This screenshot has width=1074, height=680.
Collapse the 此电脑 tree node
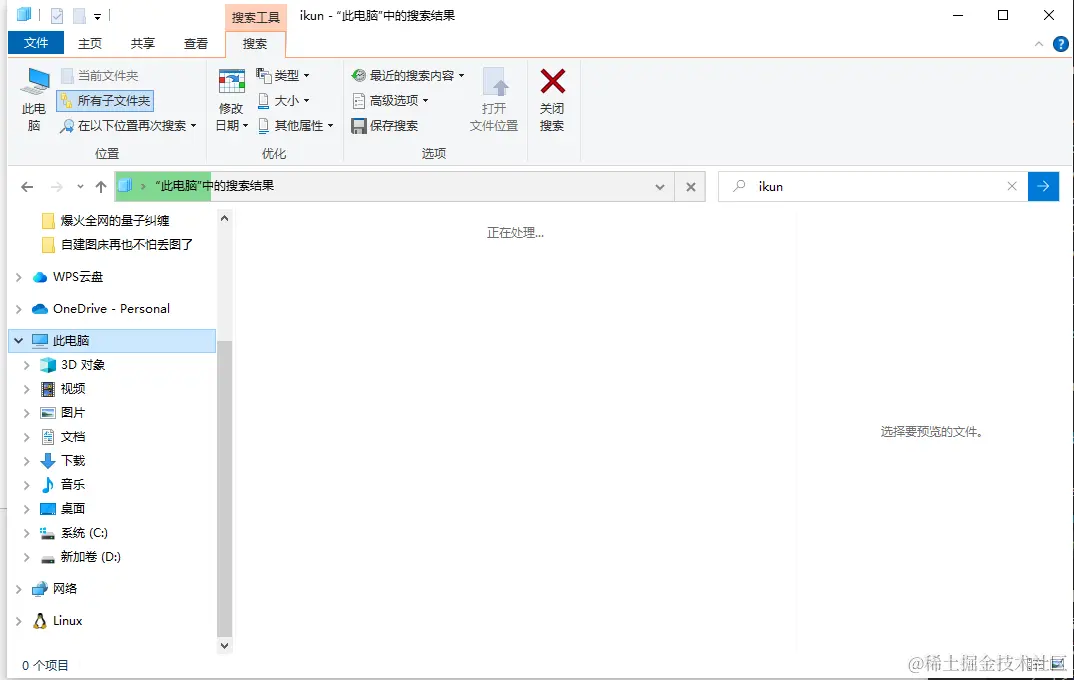tap(18, 340)
